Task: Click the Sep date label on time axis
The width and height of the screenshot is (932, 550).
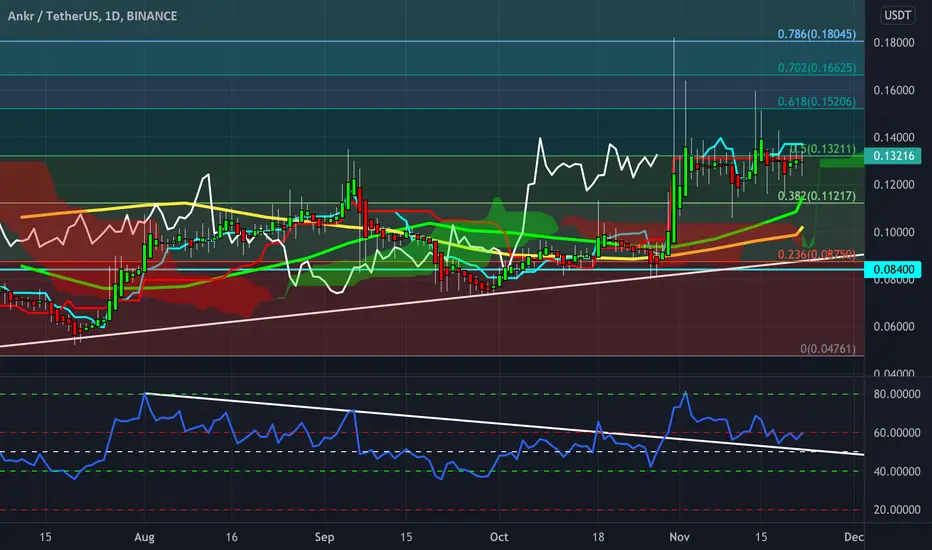Action: coord(324,537)
